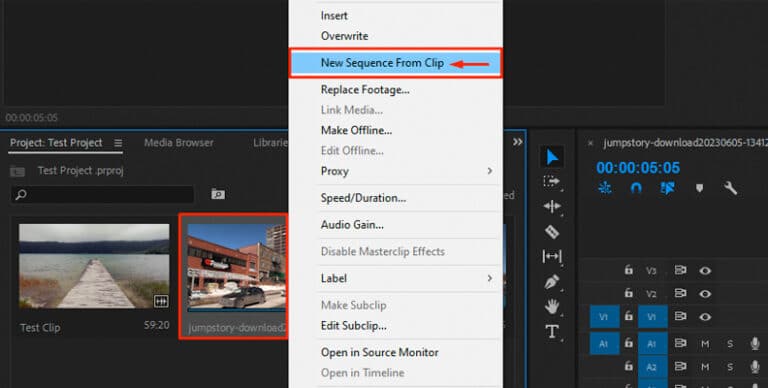Select the Selection arrow tool

coord(552,157)
